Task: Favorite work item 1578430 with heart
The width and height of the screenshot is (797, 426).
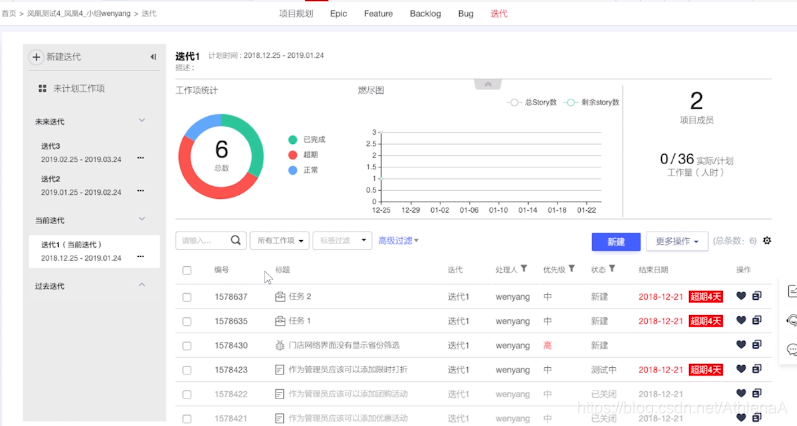Action: 741,345
